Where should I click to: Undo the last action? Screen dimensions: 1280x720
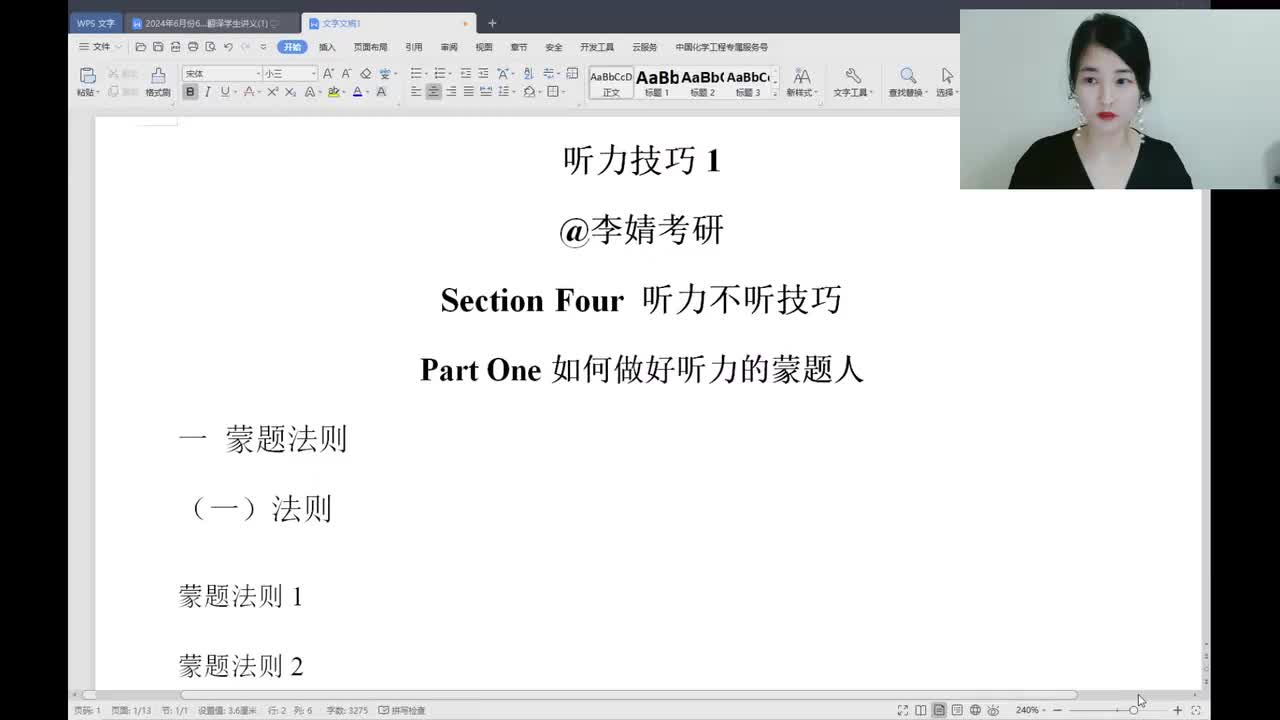[228, 47]
